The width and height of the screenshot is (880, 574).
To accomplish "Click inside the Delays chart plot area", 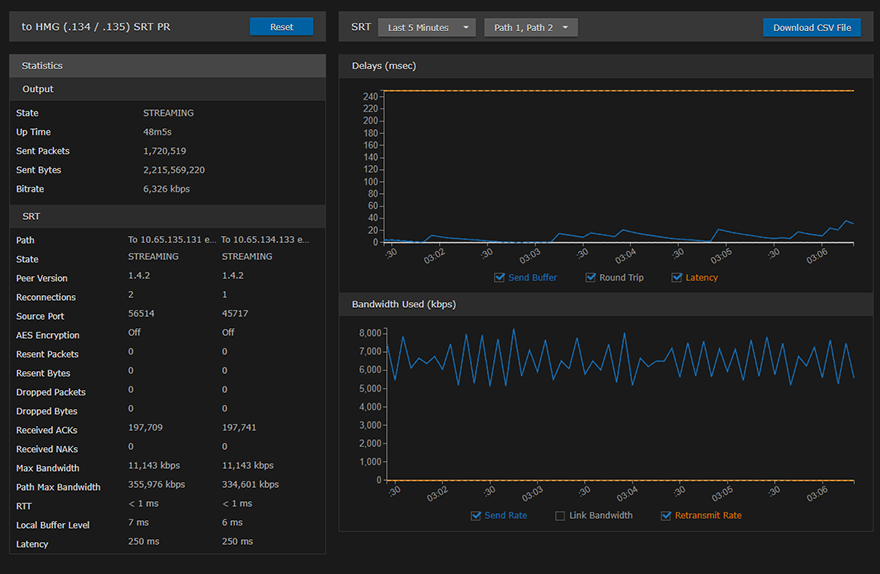I will coord(620,165).
